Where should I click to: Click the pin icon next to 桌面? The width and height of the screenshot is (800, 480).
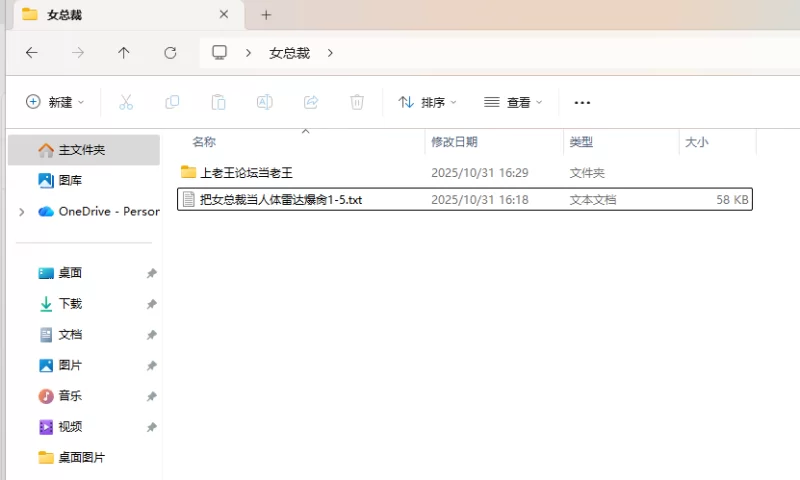(x=152, y=273)
